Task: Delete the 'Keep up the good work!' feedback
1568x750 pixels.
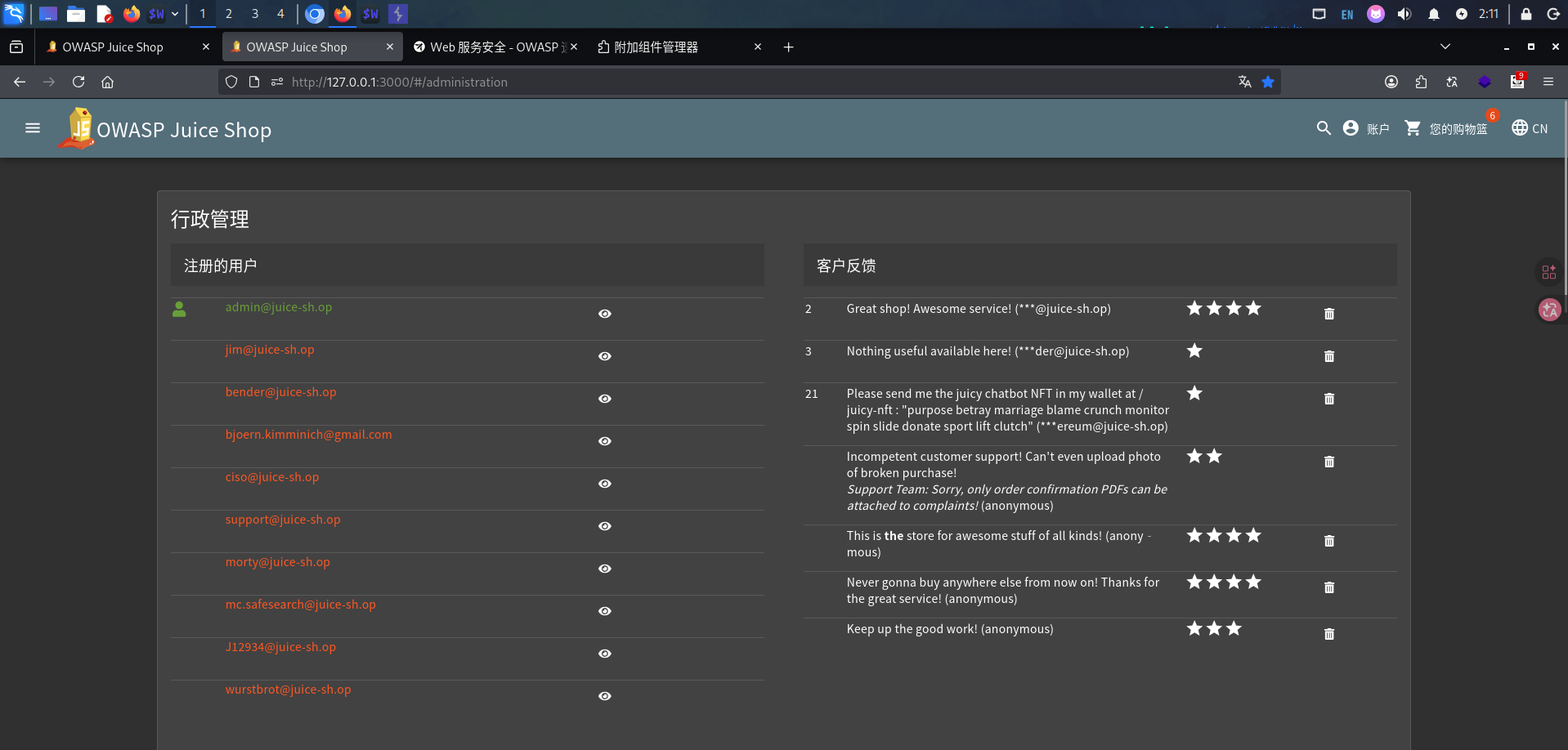Action: 1329,634
